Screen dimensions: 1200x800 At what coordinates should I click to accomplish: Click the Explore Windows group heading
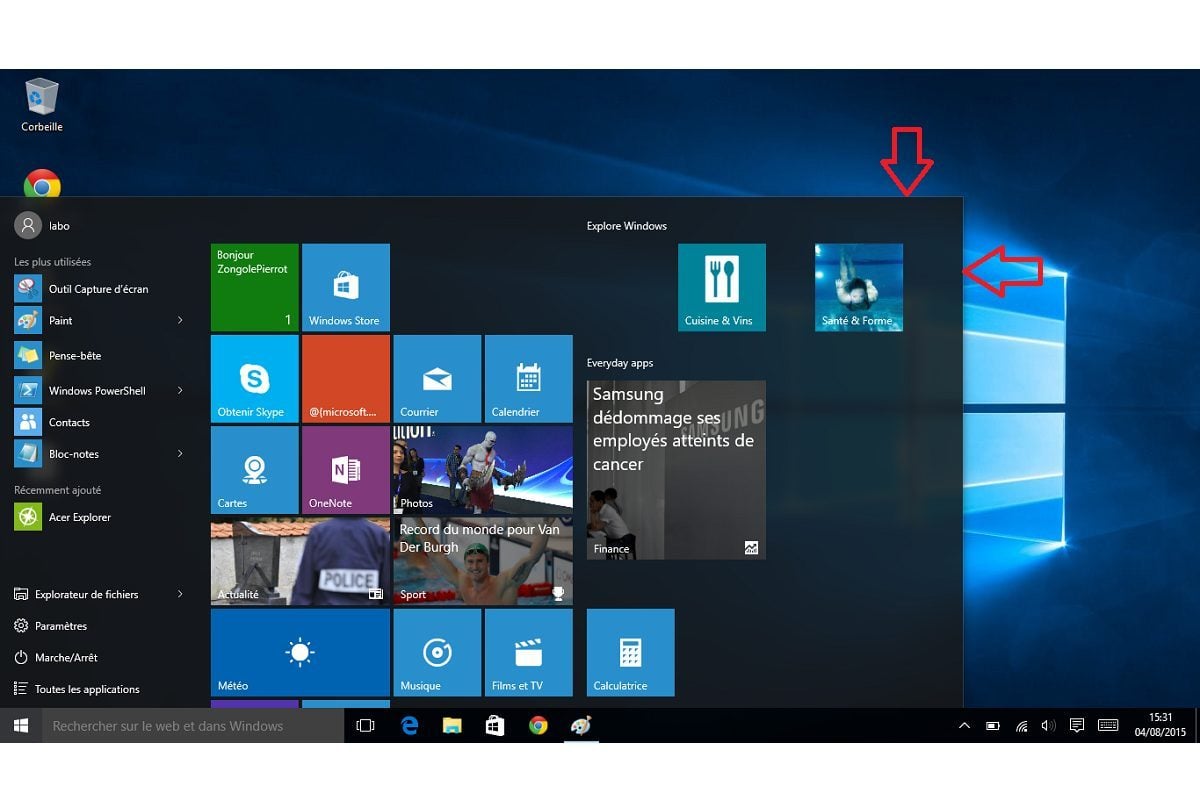click(x=627, y=226)
